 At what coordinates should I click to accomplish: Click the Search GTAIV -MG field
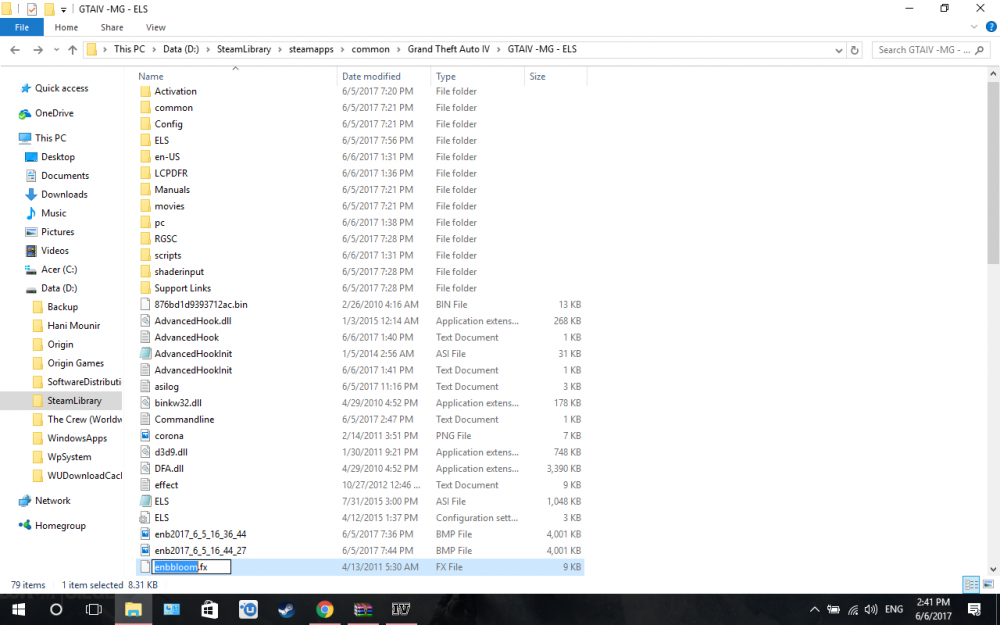pyautogui.click(x=930, y=50)
